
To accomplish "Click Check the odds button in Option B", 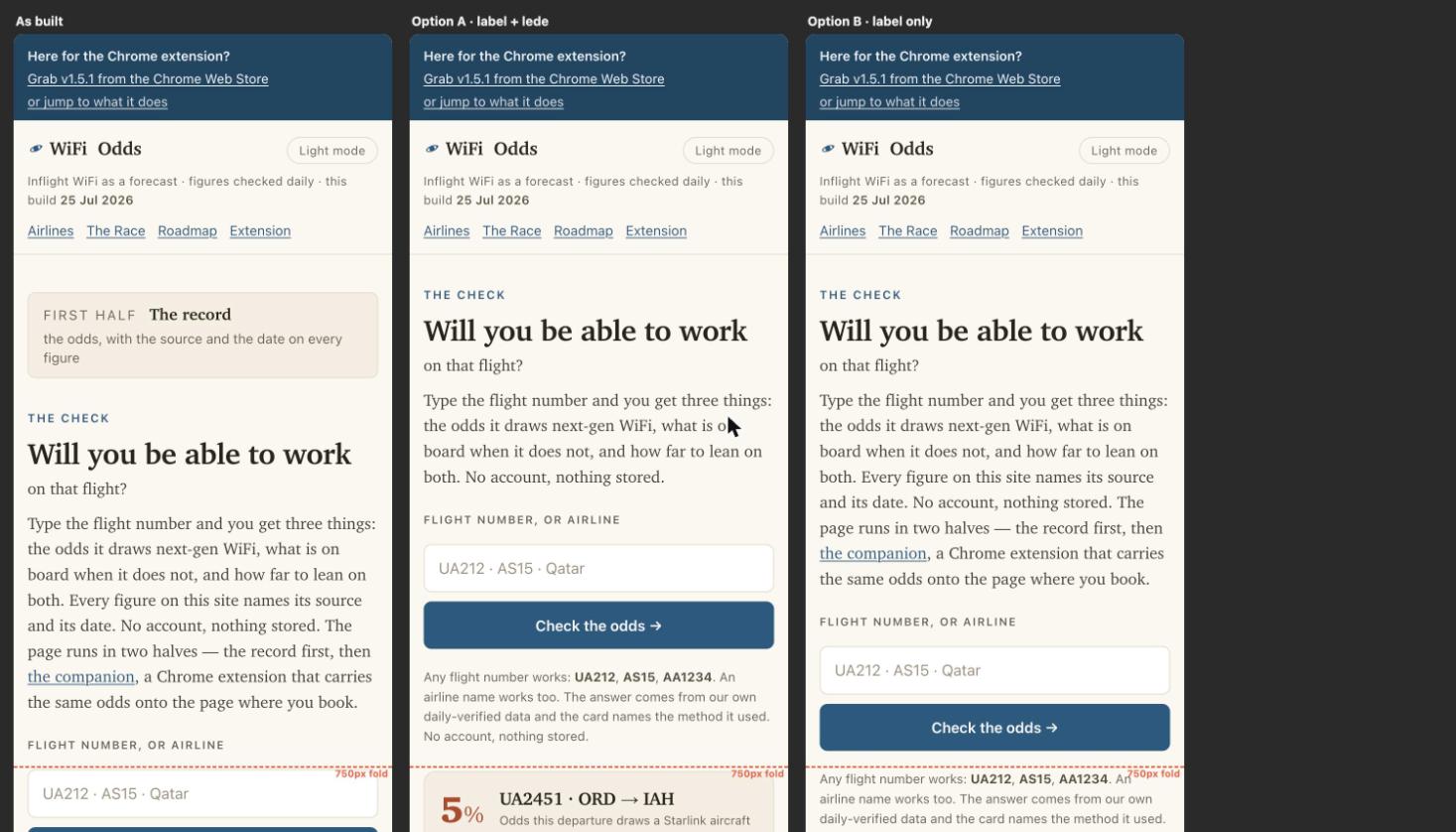I will tap(994, 728).
